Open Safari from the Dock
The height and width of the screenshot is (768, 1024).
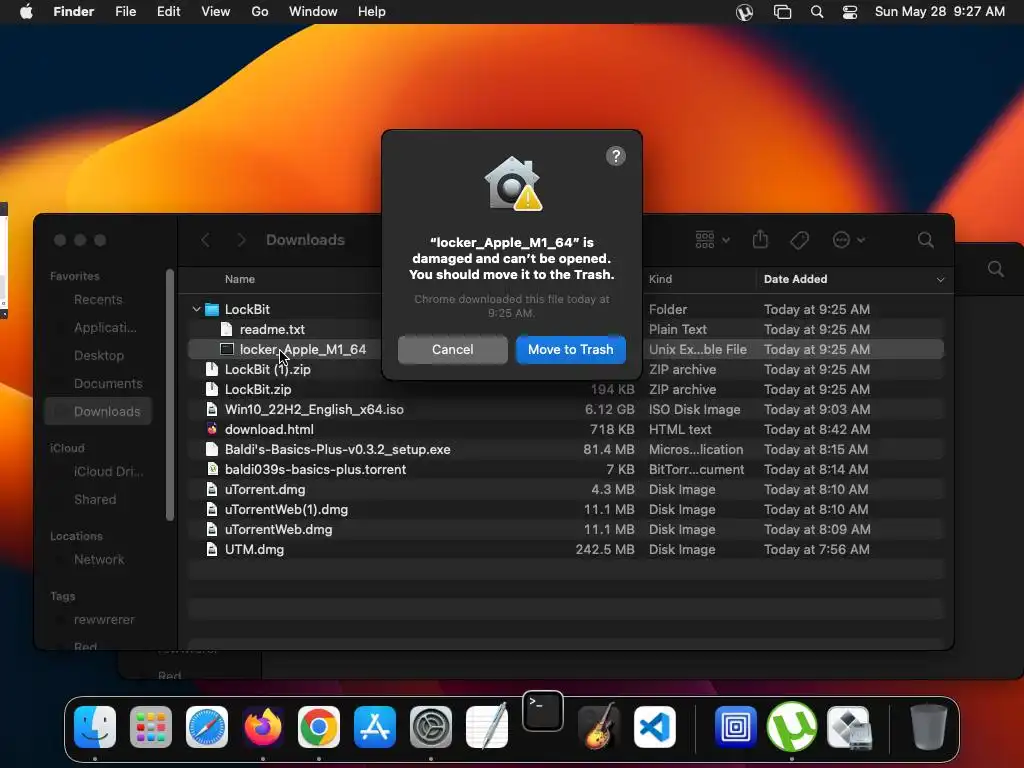click(207, 727)
